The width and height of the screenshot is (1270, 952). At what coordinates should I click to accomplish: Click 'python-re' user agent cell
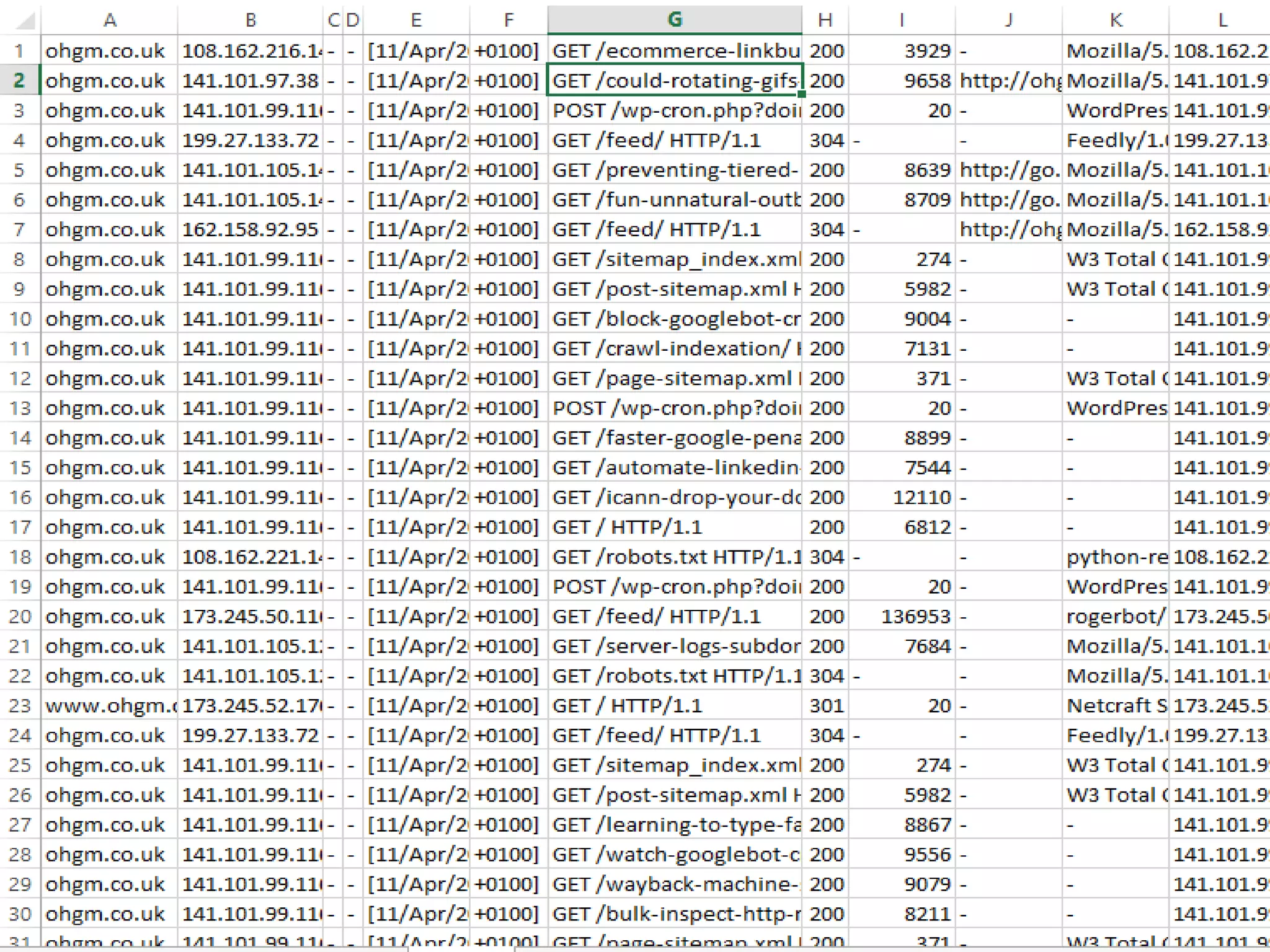coord(1115,557)
